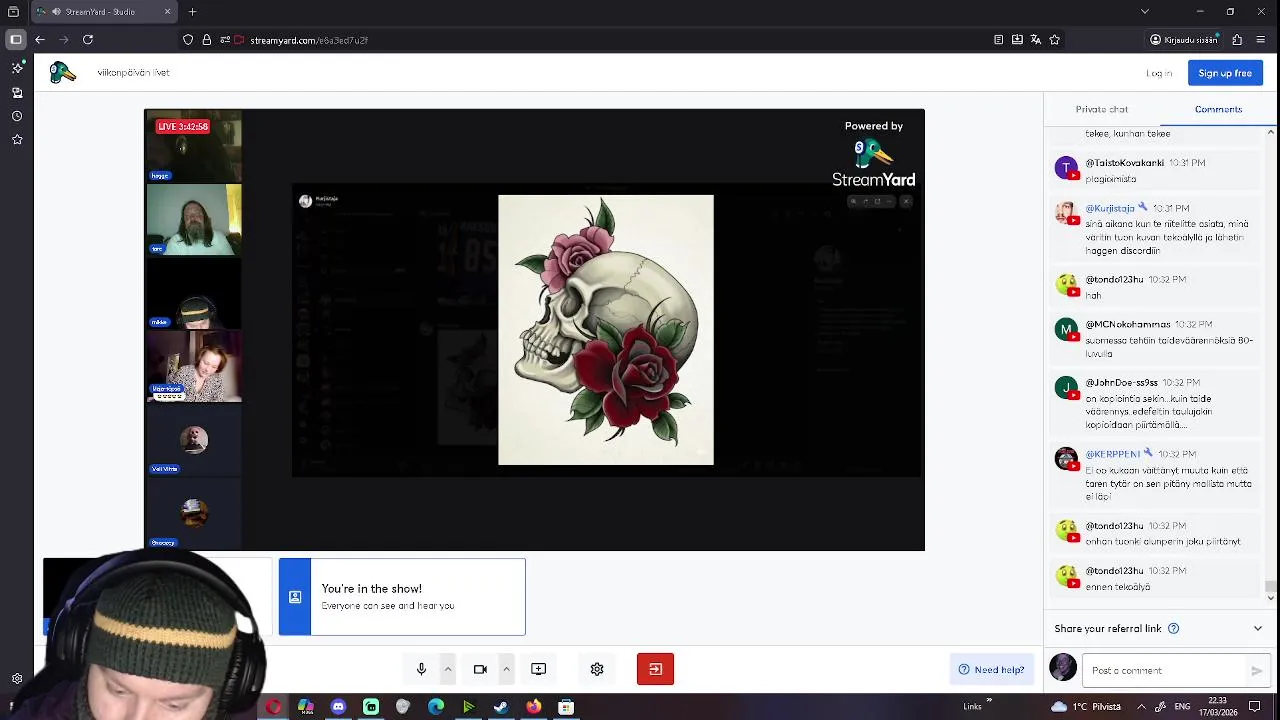Click the shield tracking protection icon

click(x=188, y=40)
